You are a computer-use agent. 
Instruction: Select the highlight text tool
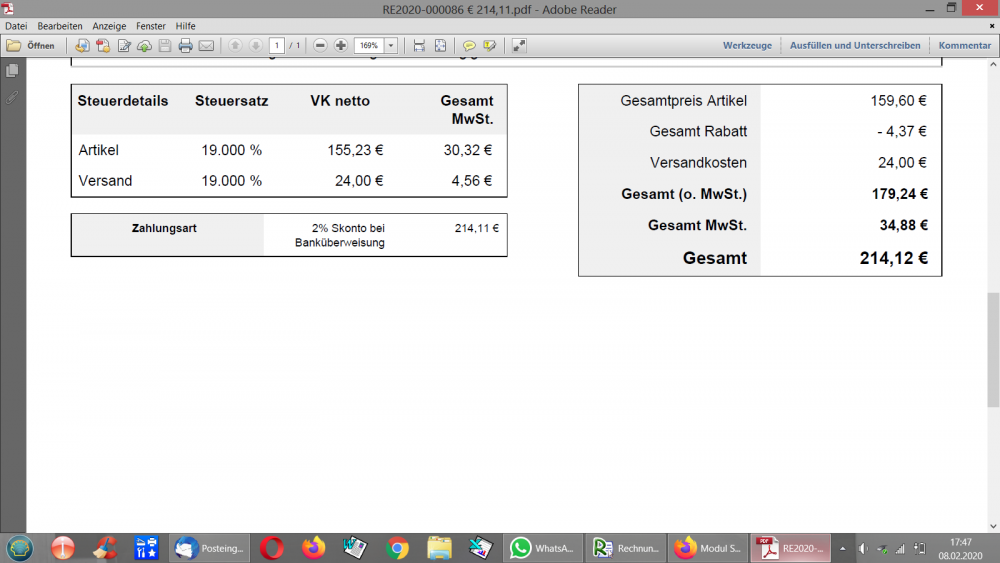[x=490, y=45]
